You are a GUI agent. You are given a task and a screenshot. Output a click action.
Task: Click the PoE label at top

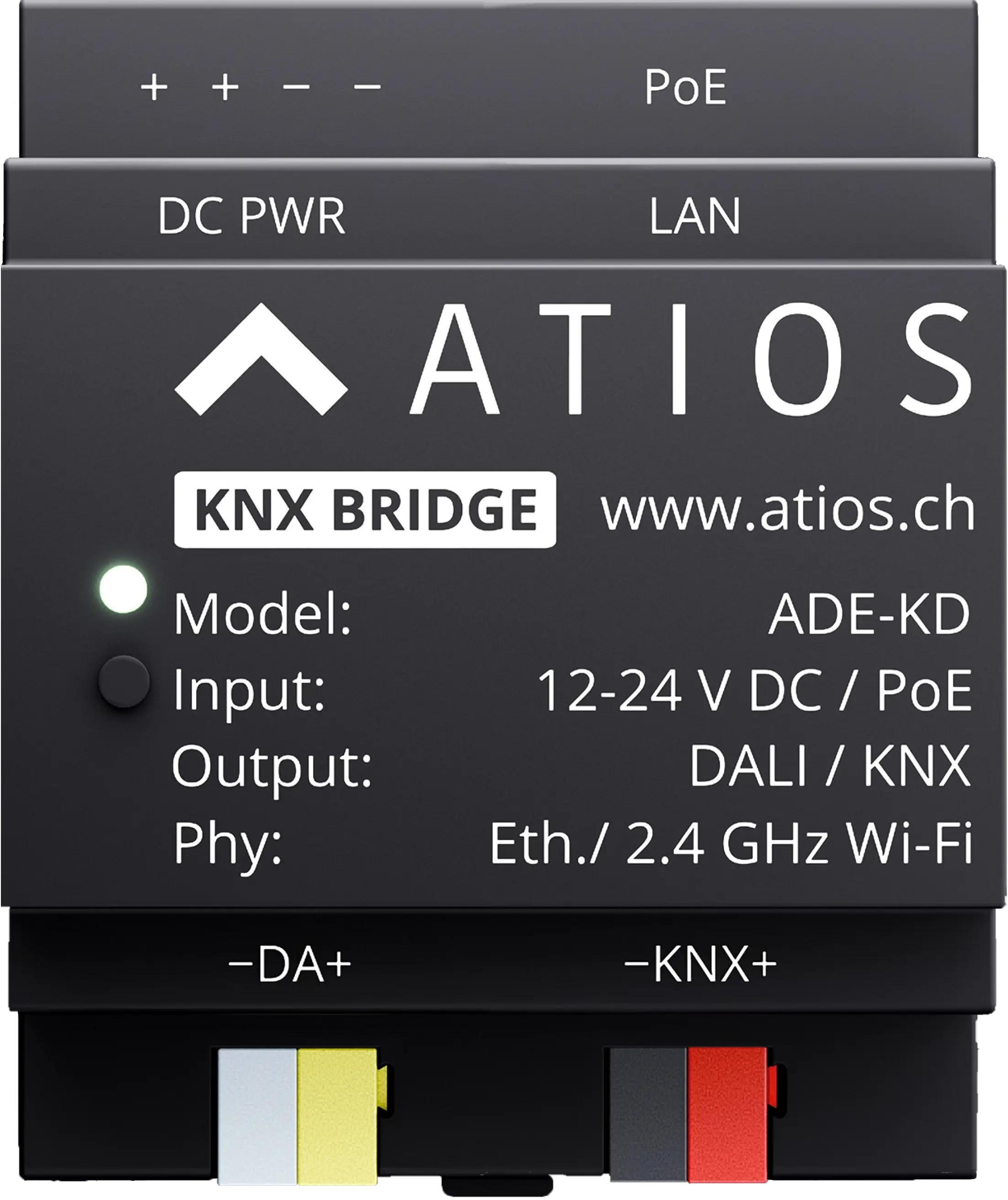(x=686, y=87)
